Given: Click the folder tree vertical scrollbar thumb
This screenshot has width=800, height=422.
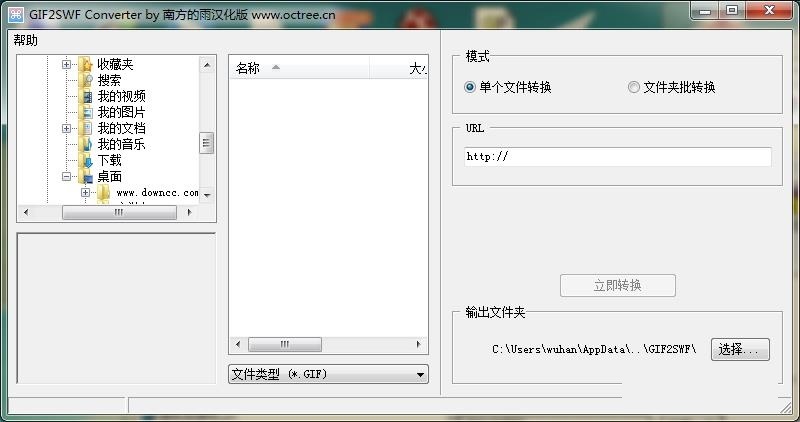Looking at the screenshot, I should tap(207, 143).
